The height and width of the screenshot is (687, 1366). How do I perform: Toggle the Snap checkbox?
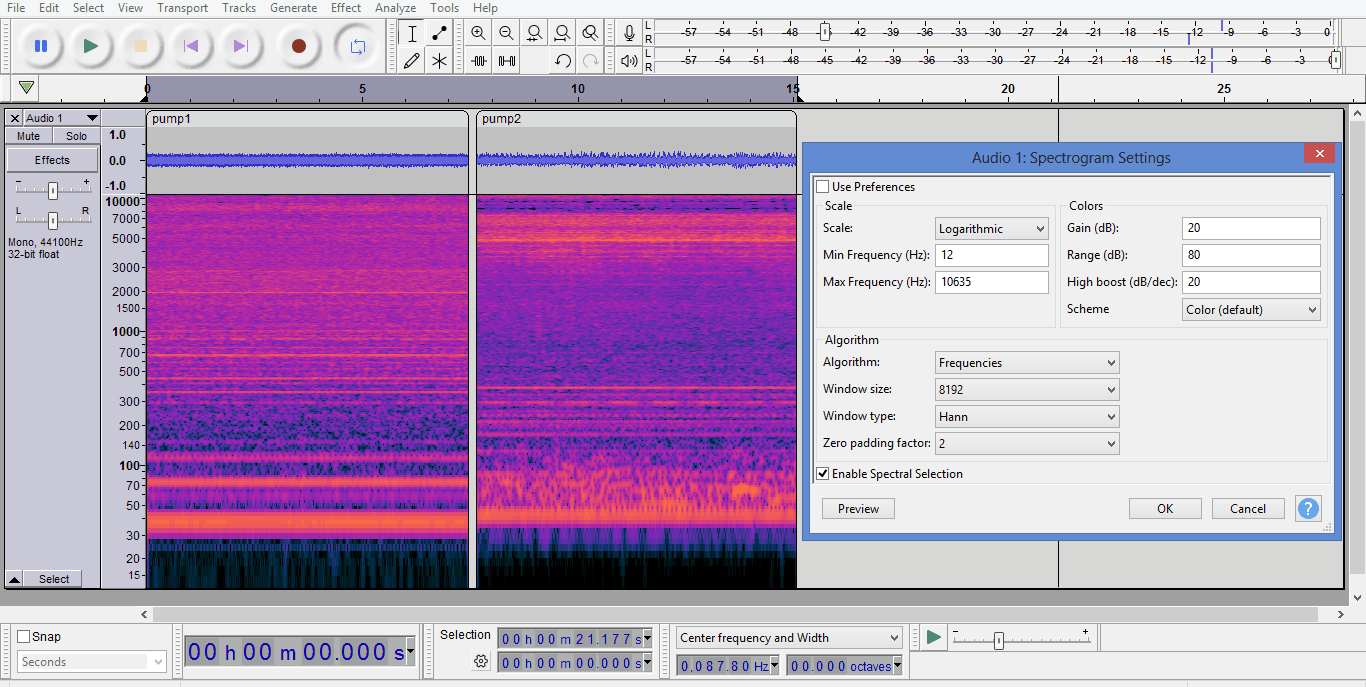[24, 637]
